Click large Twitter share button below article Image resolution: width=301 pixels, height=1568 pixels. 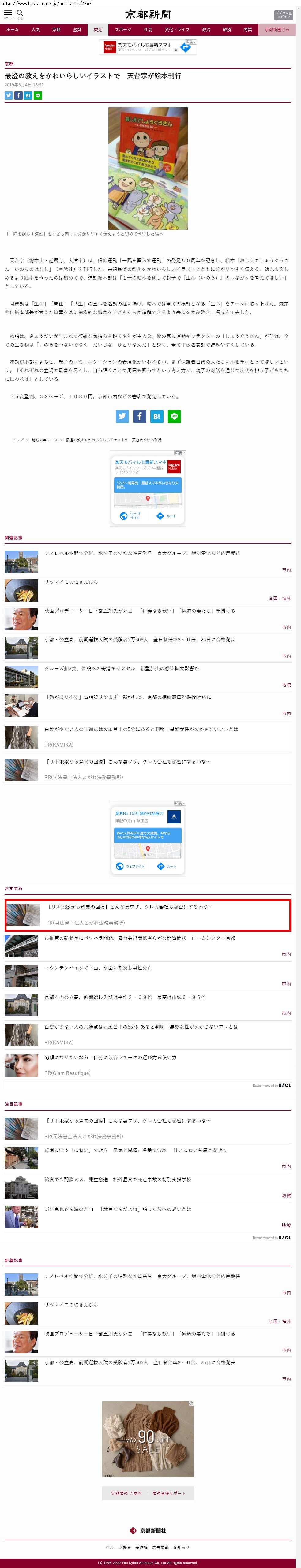pos(122,416)
